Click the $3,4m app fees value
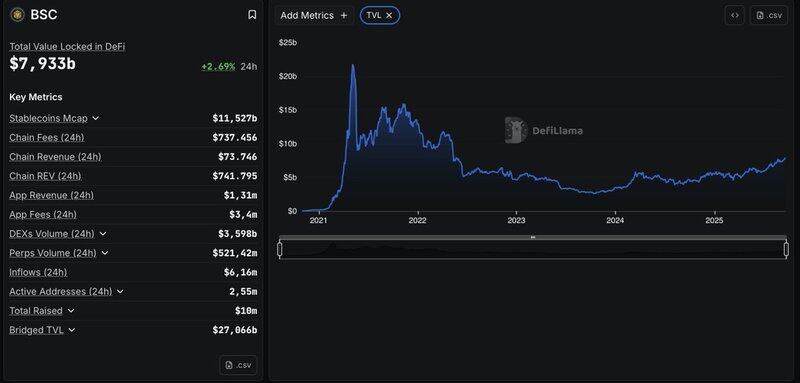 (x=243, y=215)
